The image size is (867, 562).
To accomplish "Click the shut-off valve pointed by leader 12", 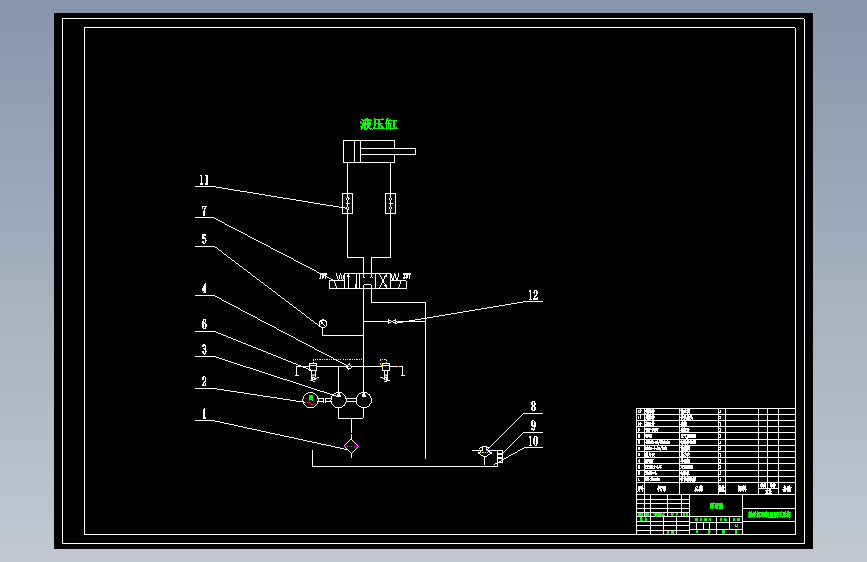I will 392,321.
